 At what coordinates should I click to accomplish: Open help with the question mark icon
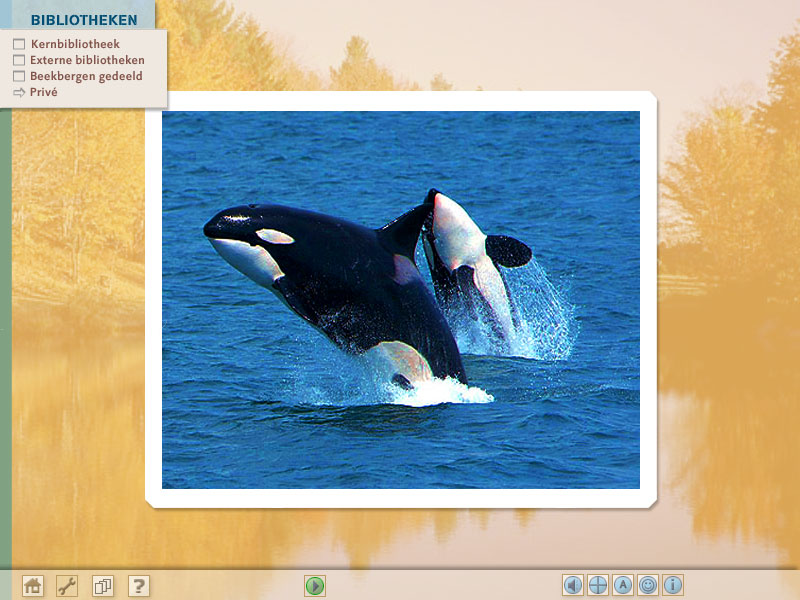[x=138, y=586]
